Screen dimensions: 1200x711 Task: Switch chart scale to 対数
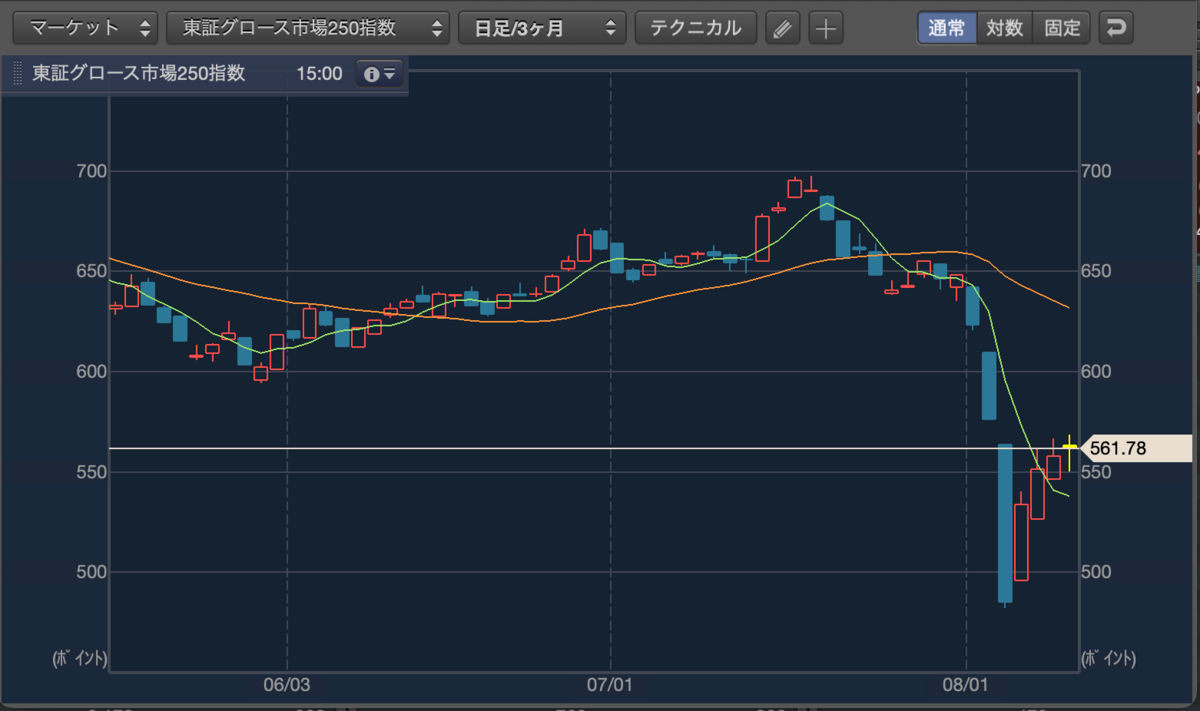click(1004, 28)
